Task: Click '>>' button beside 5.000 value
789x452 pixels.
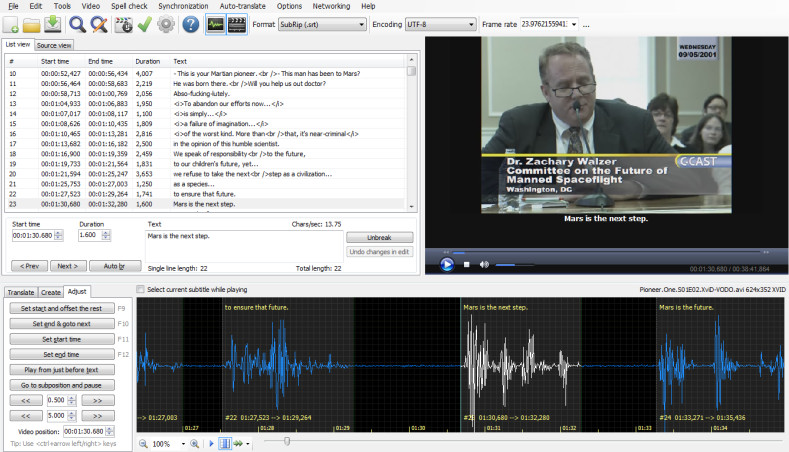Action: pyautogui.click(x=98, y=416)
